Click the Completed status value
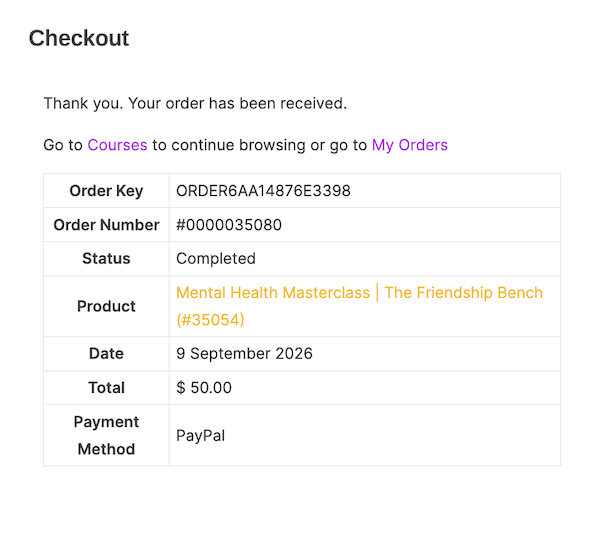Screen dimensions: 600x536 pos(216,259)
